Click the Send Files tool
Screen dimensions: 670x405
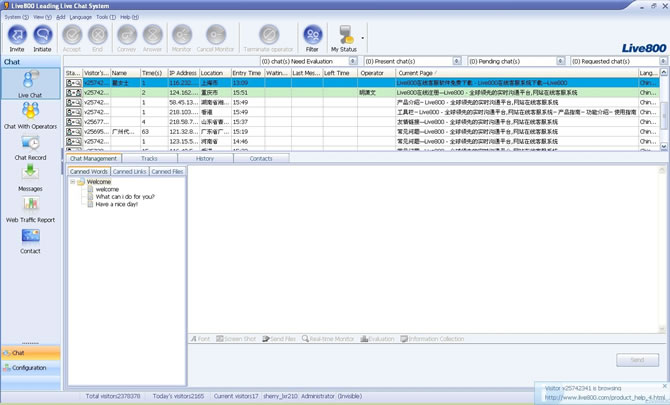[x=279, y=339]
